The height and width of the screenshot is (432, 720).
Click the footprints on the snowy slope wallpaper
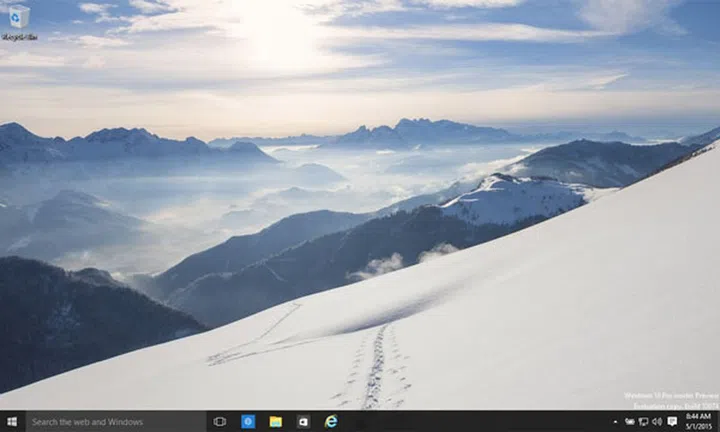(x=377, y=368)
